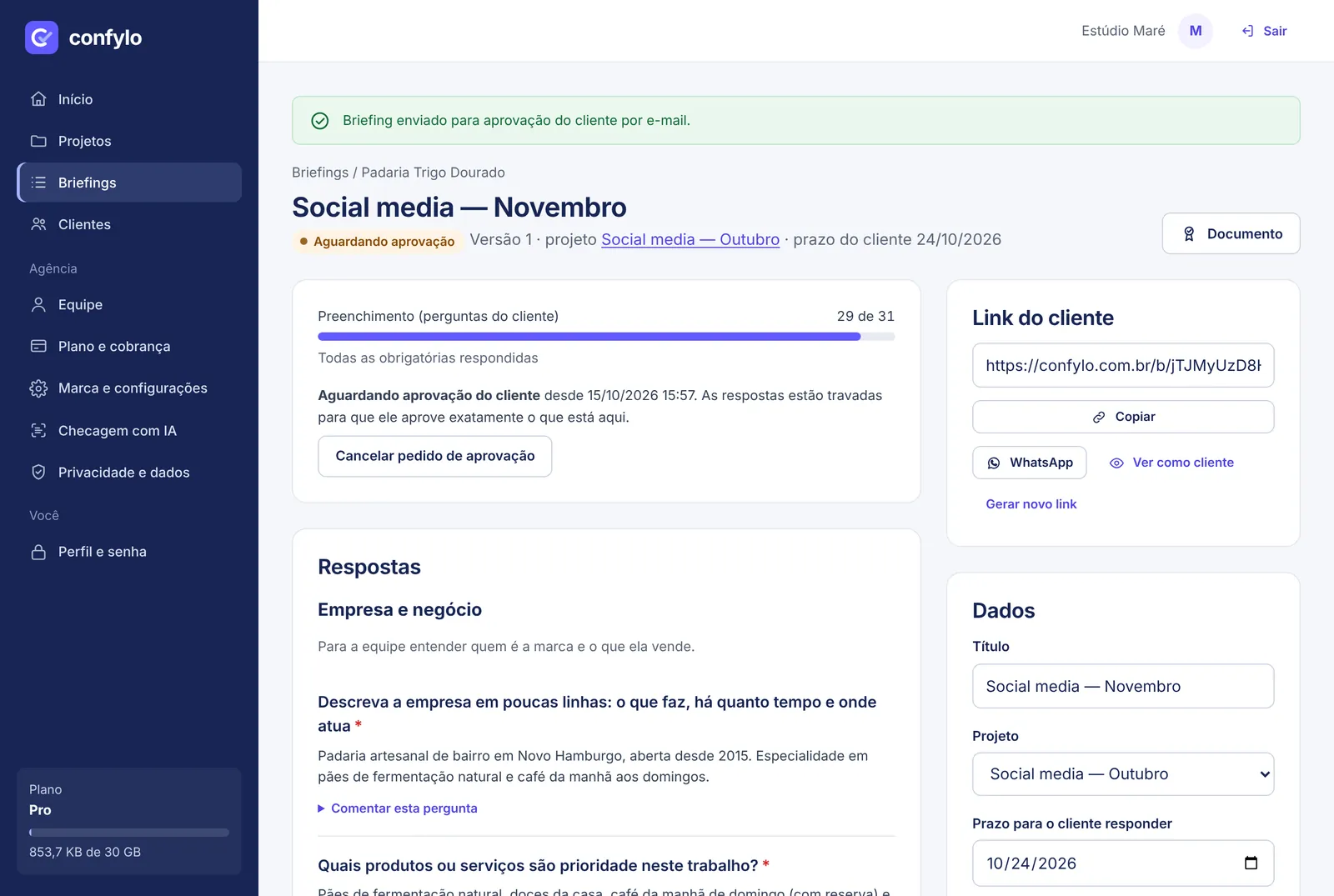Click the Checagem com IA scan icon
Screen dimensions: 1334x896
38,431
